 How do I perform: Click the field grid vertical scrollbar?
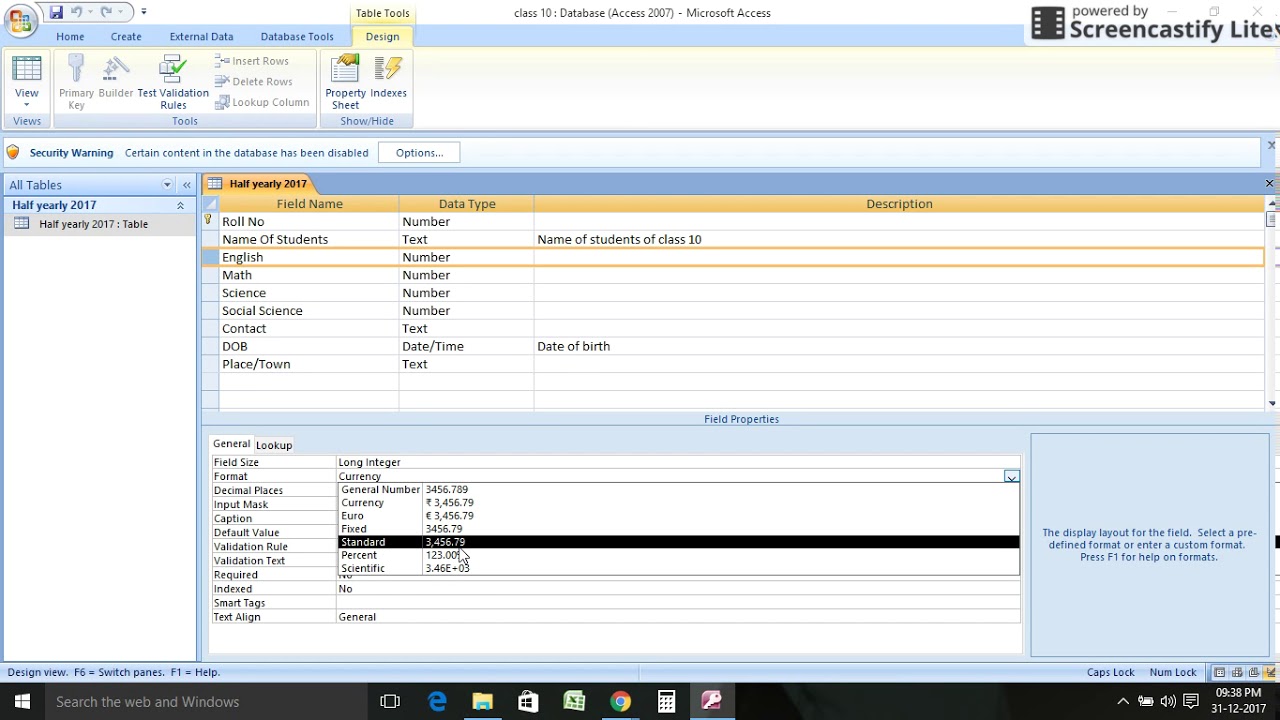(1272, 305)
